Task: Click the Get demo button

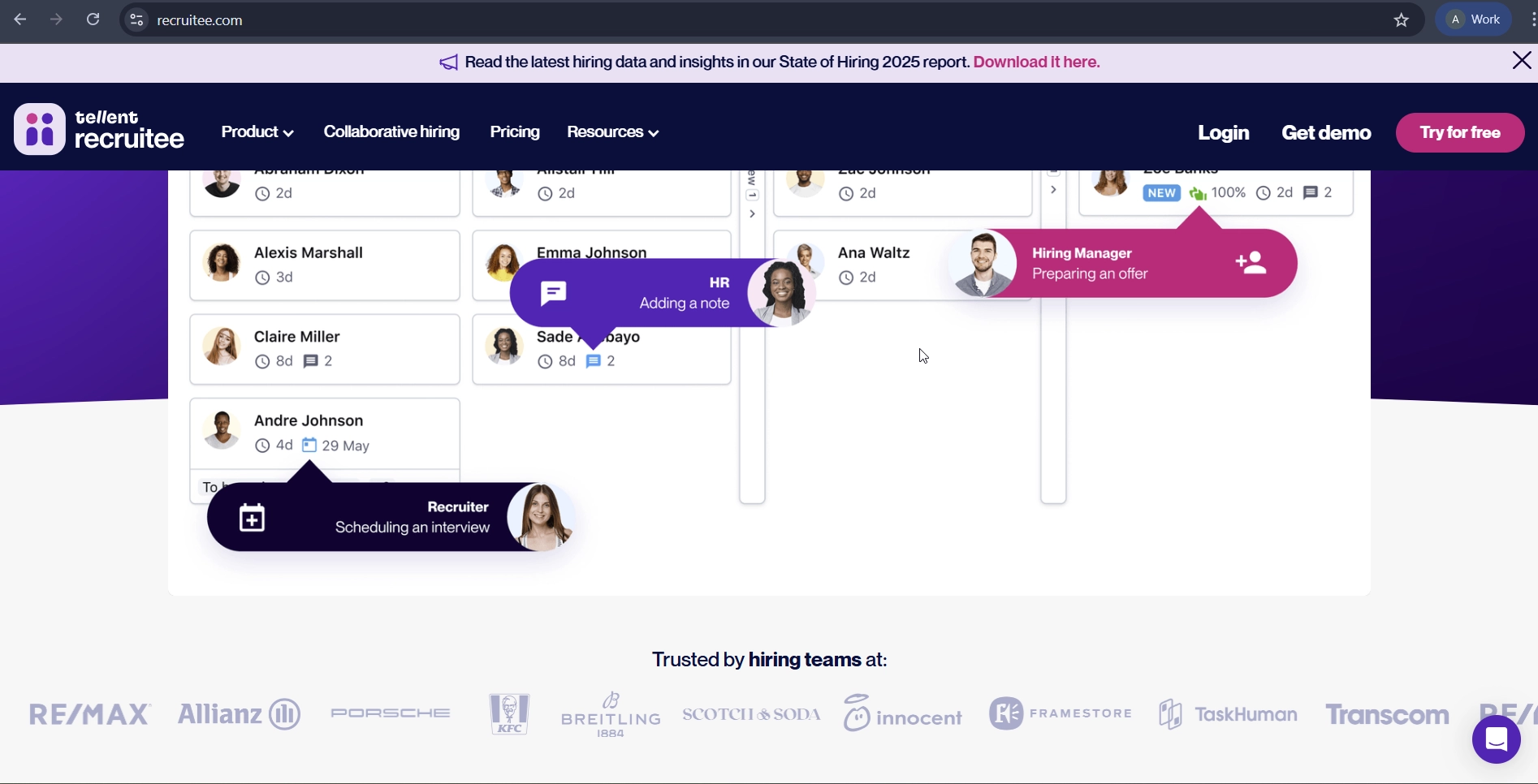Action: click(x=1327, y=132)
